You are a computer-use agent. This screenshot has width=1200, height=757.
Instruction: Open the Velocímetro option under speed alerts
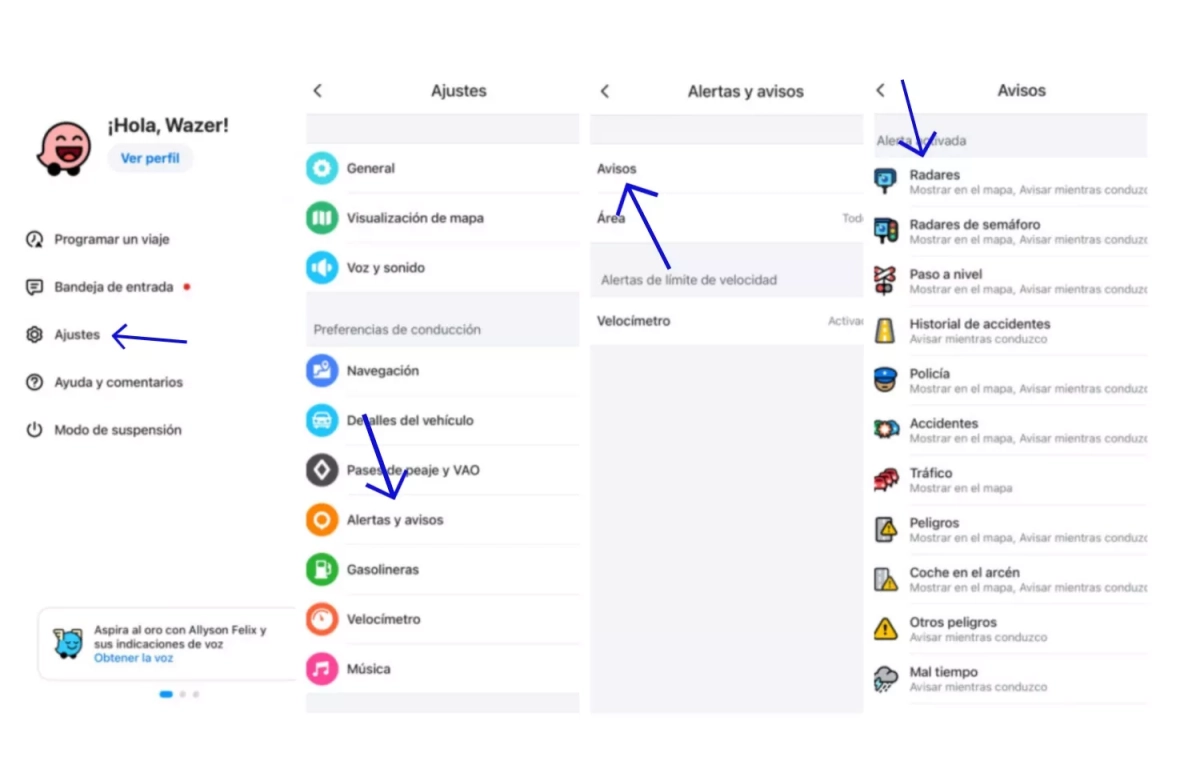pyautogui.click(x=727, y=322)
